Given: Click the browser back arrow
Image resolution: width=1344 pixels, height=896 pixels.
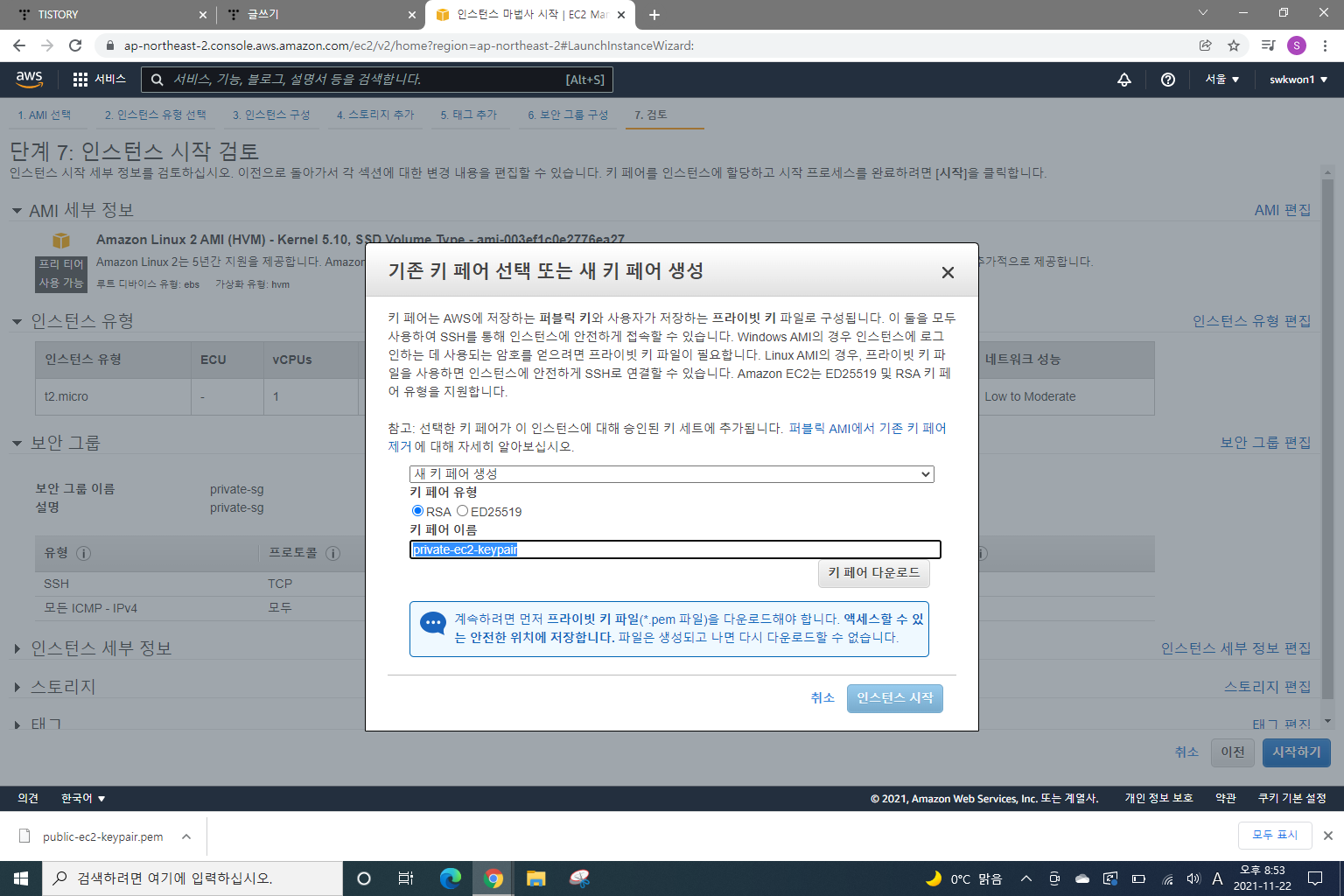Looking at the screenshot, I should pyautogui.click(x=19, y=45).
